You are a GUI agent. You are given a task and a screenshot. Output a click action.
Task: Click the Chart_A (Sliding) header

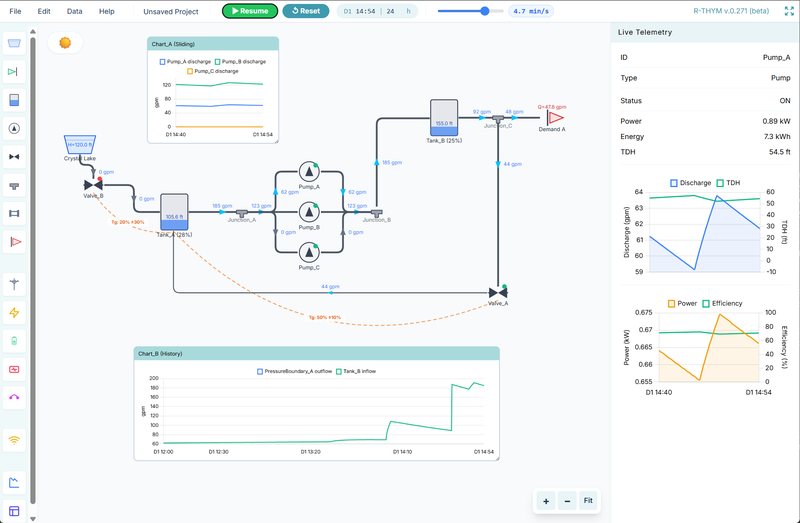tap(213, 44)
